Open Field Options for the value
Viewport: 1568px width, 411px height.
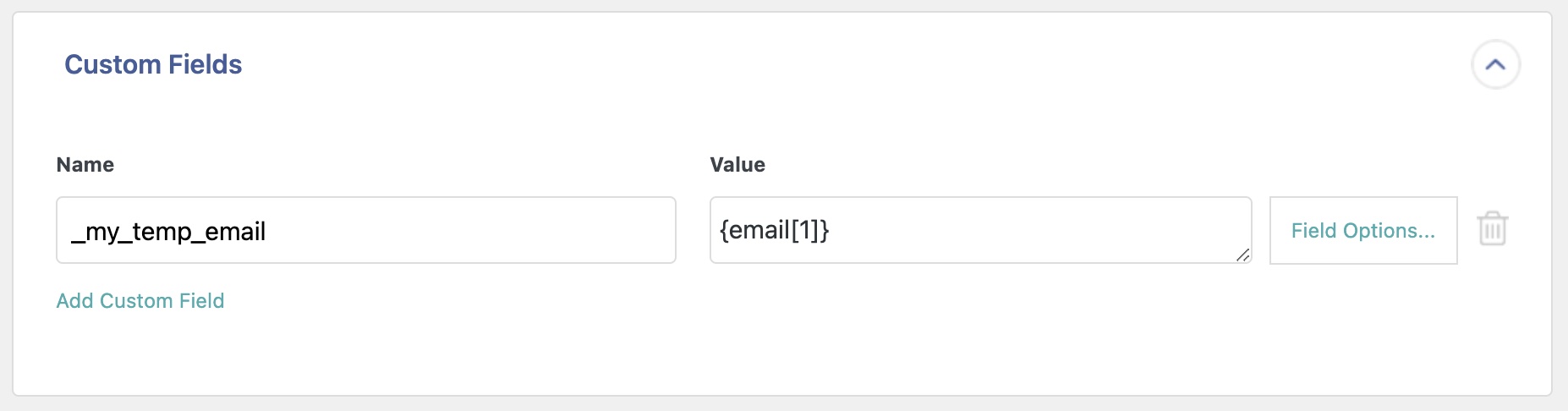(1362, 230)
